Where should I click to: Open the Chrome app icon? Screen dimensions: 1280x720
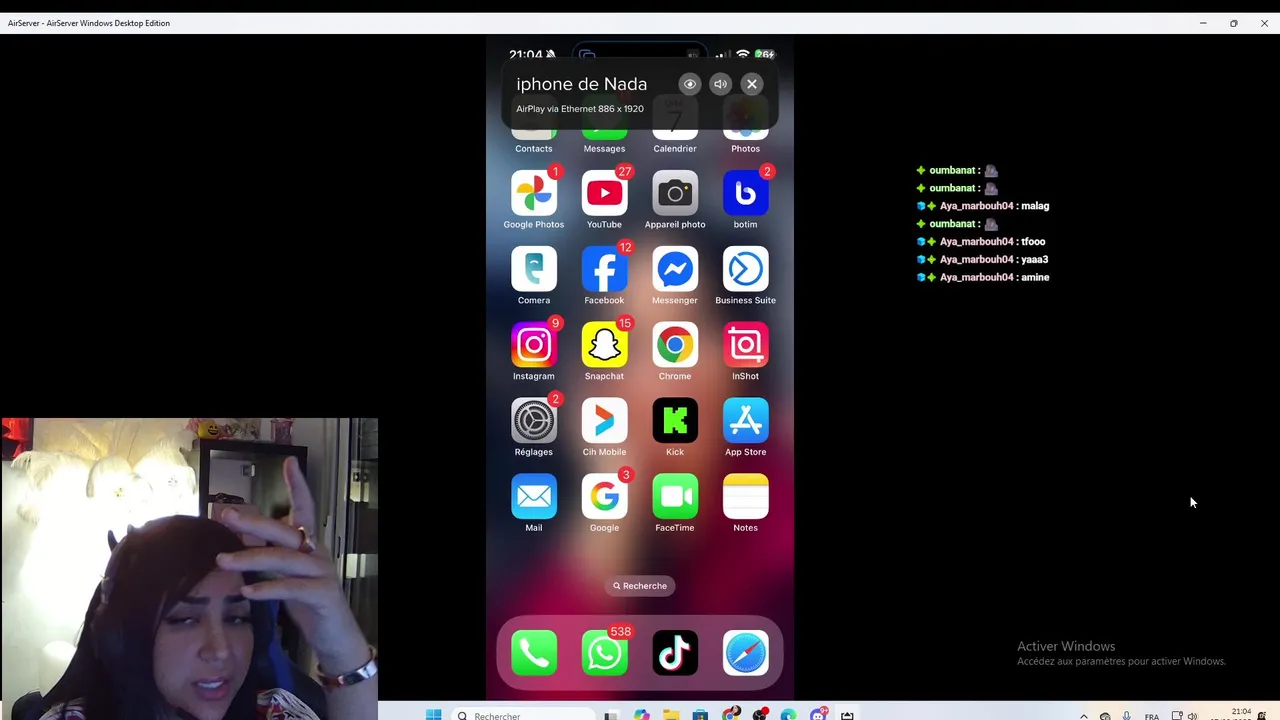(x=675, y=345)
